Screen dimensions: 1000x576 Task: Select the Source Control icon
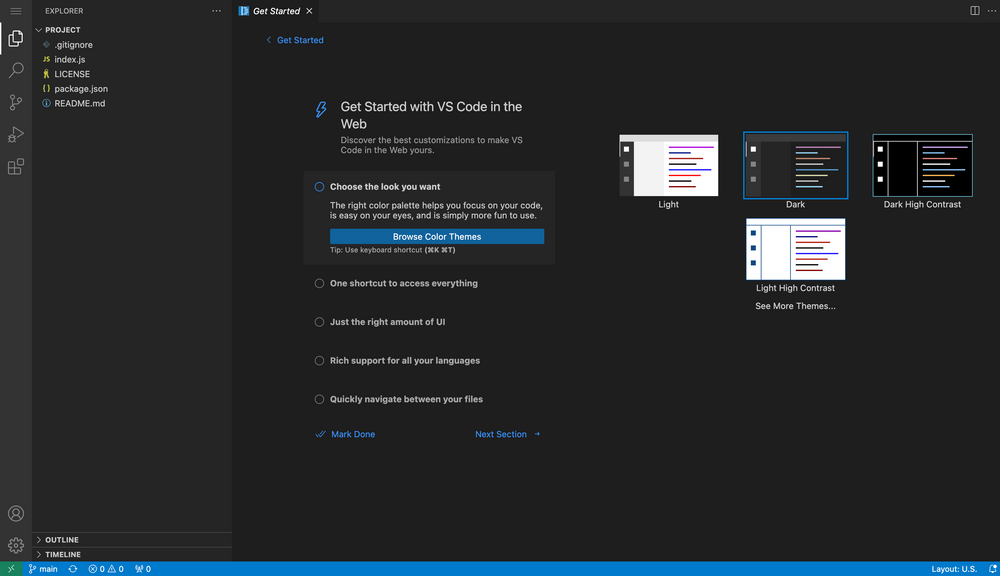15,102
